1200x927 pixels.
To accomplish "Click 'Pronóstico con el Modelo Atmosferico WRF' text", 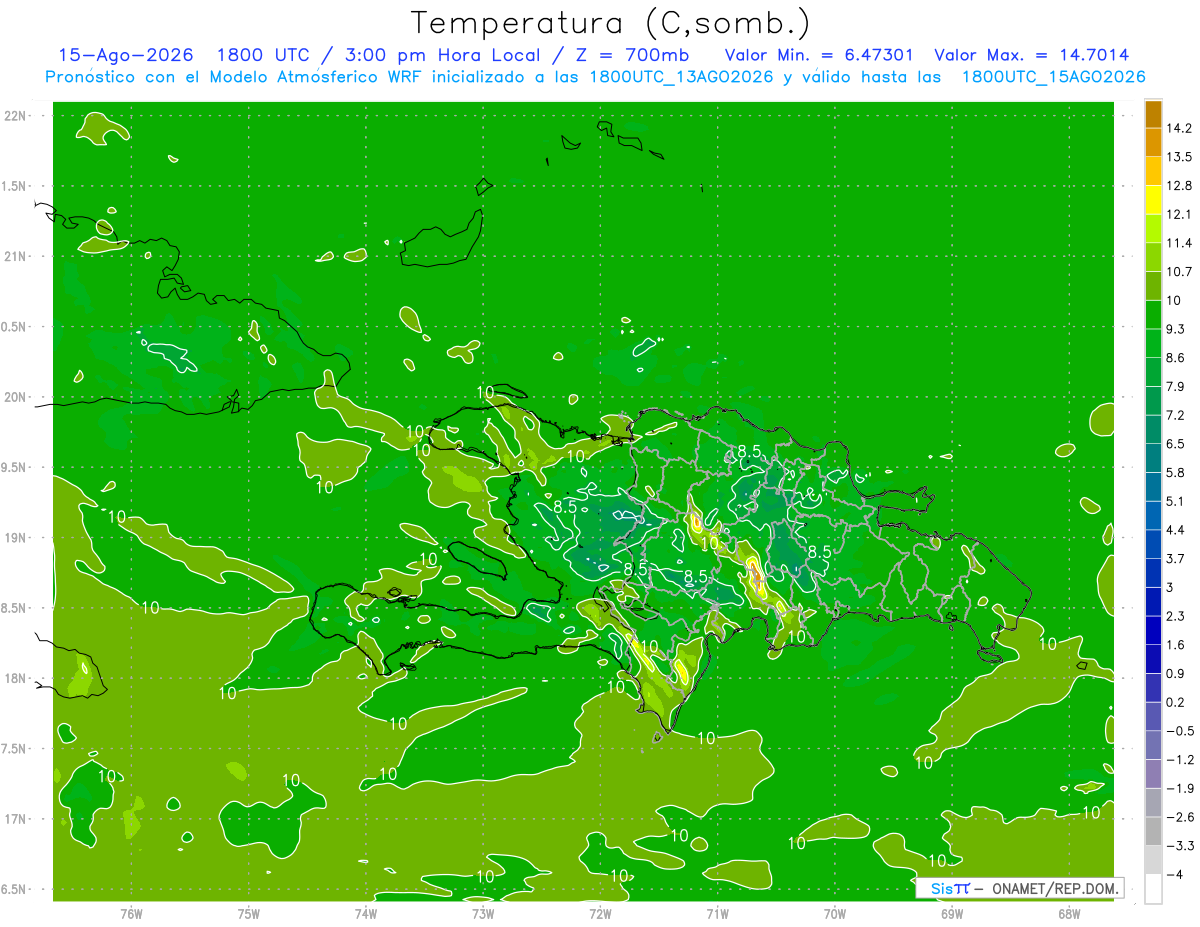I will 235,77.
